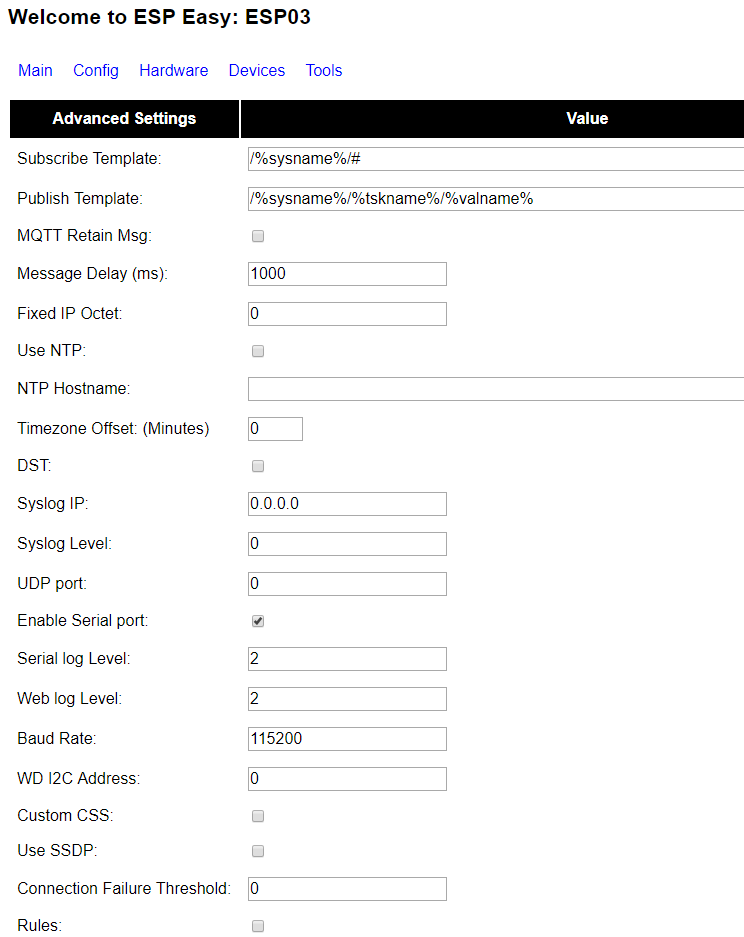Screen dimensions: 744x937
Task: Turn on the Rules checkbox
Action: 258,926
